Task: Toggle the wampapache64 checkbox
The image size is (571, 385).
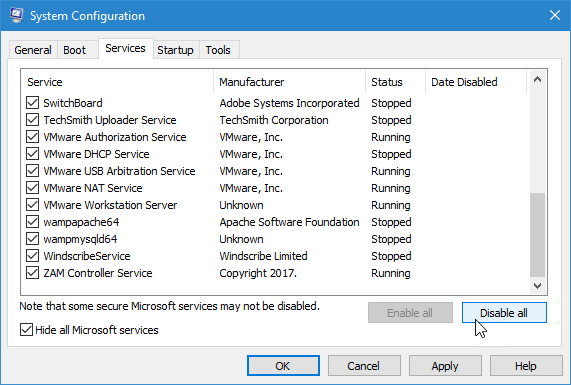Action: (x=32, y=222)
